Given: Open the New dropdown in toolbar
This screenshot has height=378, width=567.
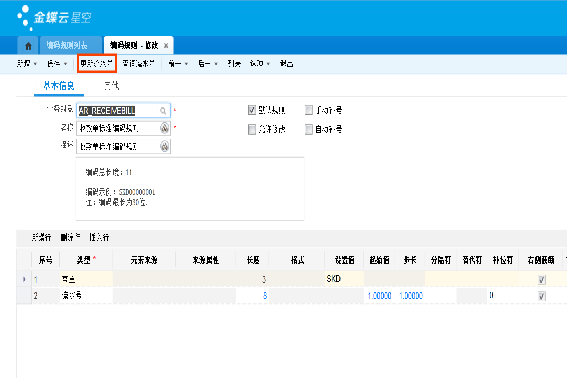Looking at the screenshot, I should point(27,64).
